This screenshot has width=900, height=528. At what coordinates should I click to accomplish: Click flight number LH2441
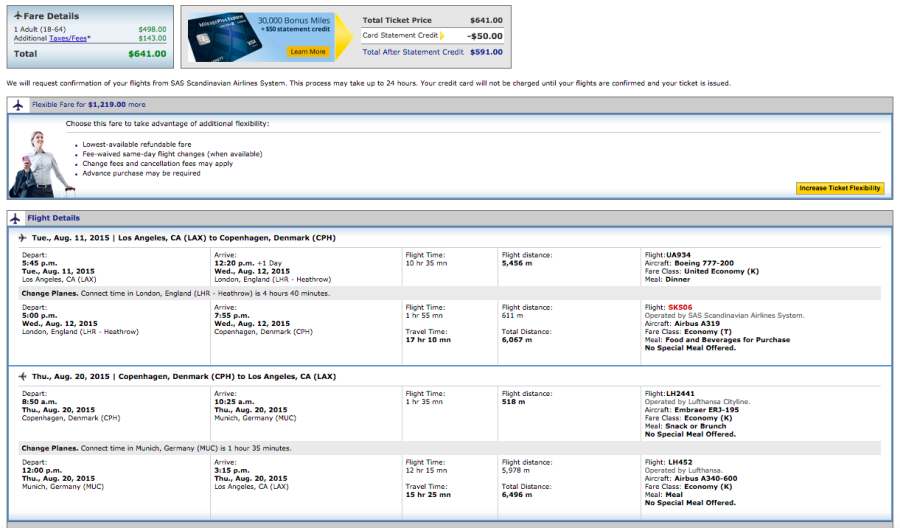[680, 394]
